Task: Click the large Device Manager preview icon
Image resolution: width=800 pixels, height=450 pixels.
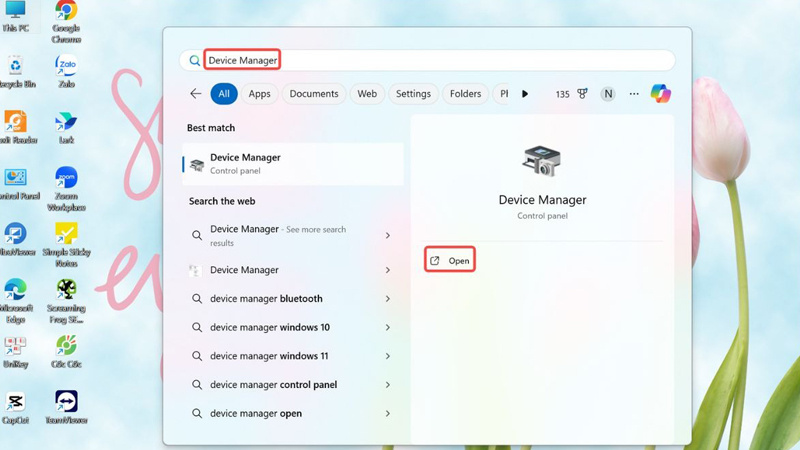Action: 542,161
